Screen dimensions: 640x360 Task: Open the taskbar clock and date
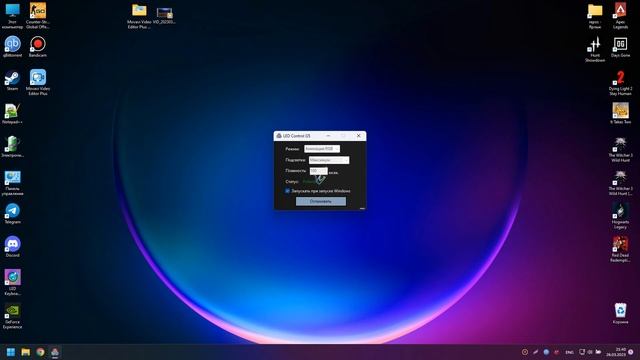pos(616,352)
